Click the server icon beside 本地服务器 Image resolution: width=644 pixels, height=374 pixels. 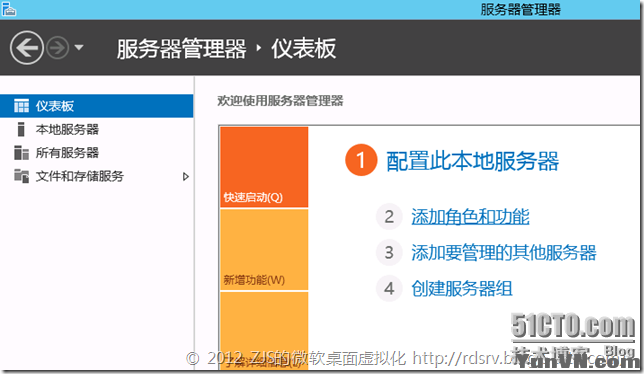(21, 129)
